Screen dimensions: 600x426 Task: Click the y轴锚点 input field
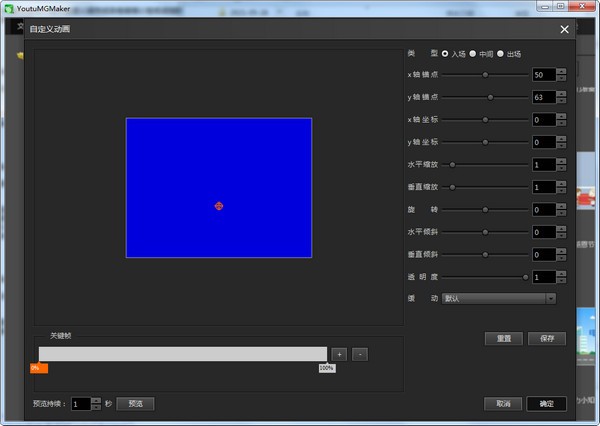point(543,98)
